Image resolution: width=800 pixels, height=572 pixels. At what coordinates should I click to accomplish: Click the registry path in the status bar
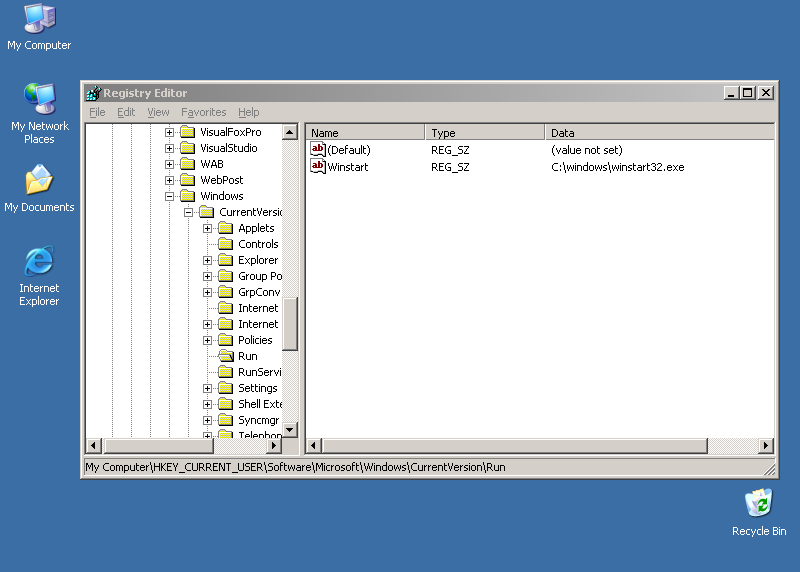tap(295, 467)
